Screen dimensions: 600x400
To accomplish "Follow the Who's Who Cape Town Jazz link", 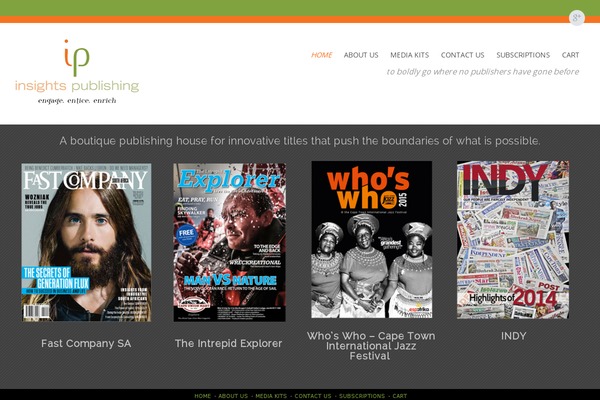I will click(371, 346).
